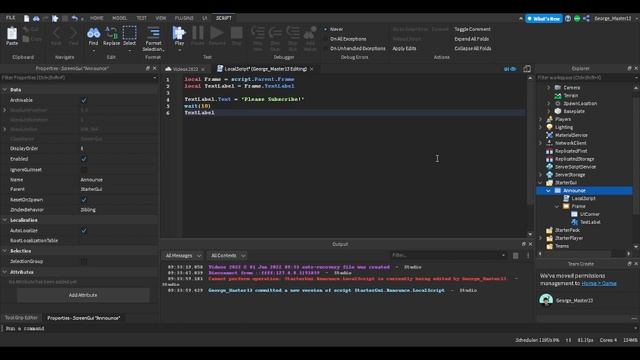Click the Output filter input field
The height and width of the screenshot is (360, 640).
448,256
